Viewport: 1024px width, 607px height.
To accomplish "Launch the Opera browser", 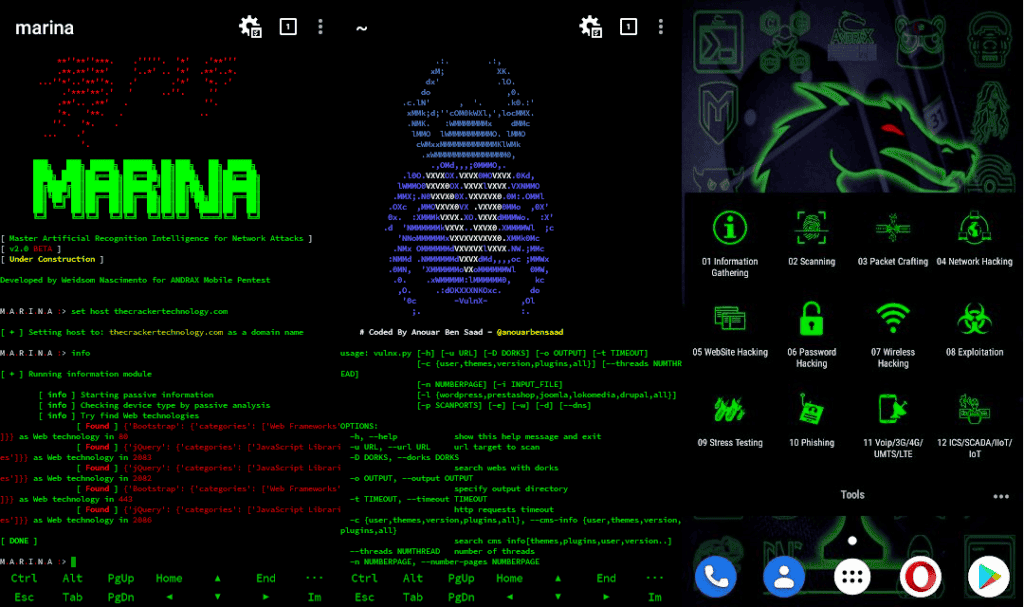I will pos(920,577).
